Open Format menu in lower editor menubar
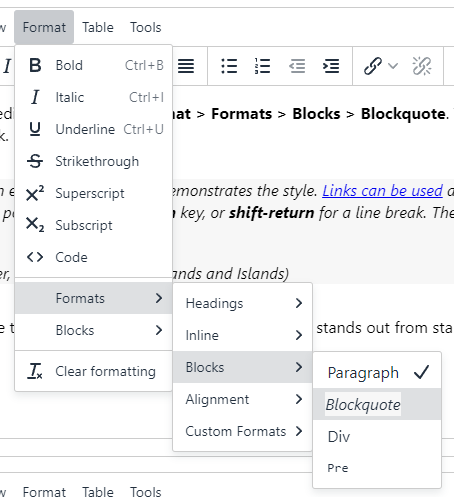454x497 pixels. coord(44,491)
